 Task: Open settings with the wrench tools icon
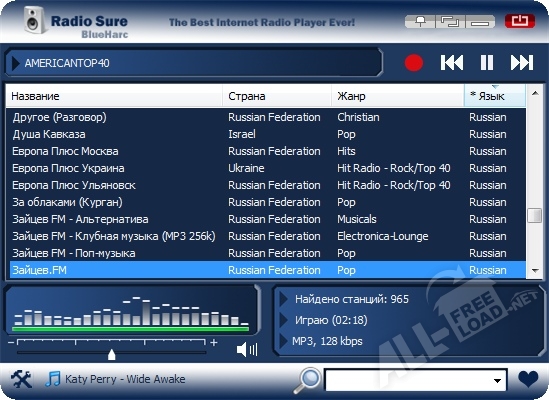point(21,379)
